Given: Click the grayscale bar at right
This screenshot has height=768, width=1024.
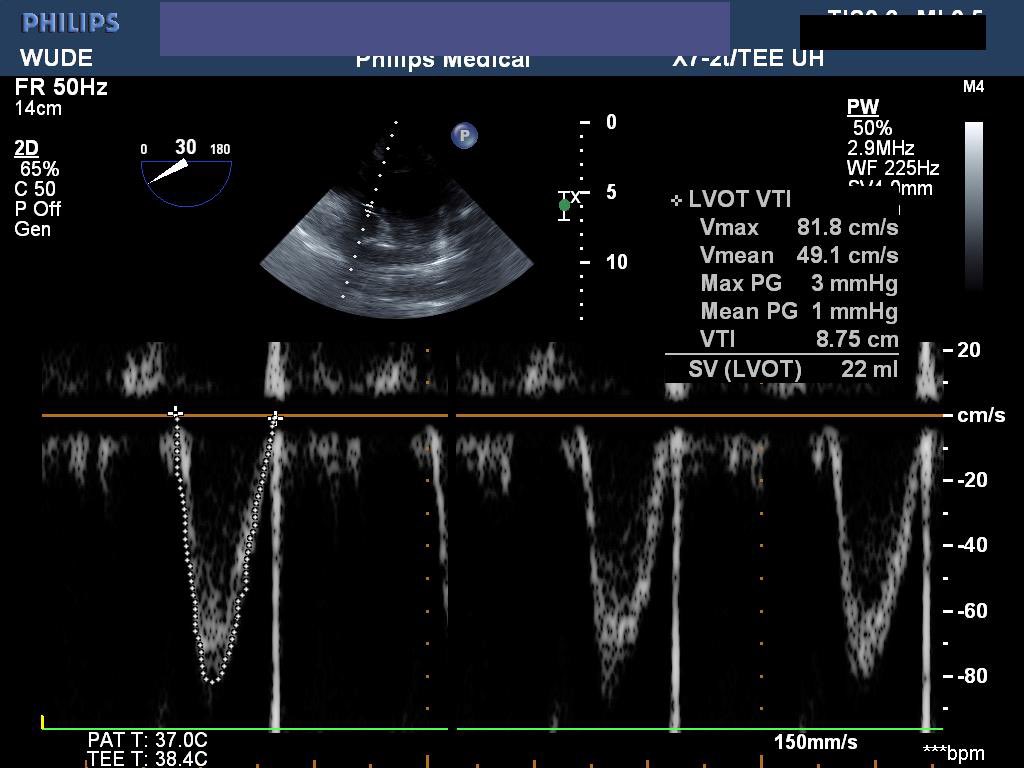Looking at the screenshot, I should point(974,206).
